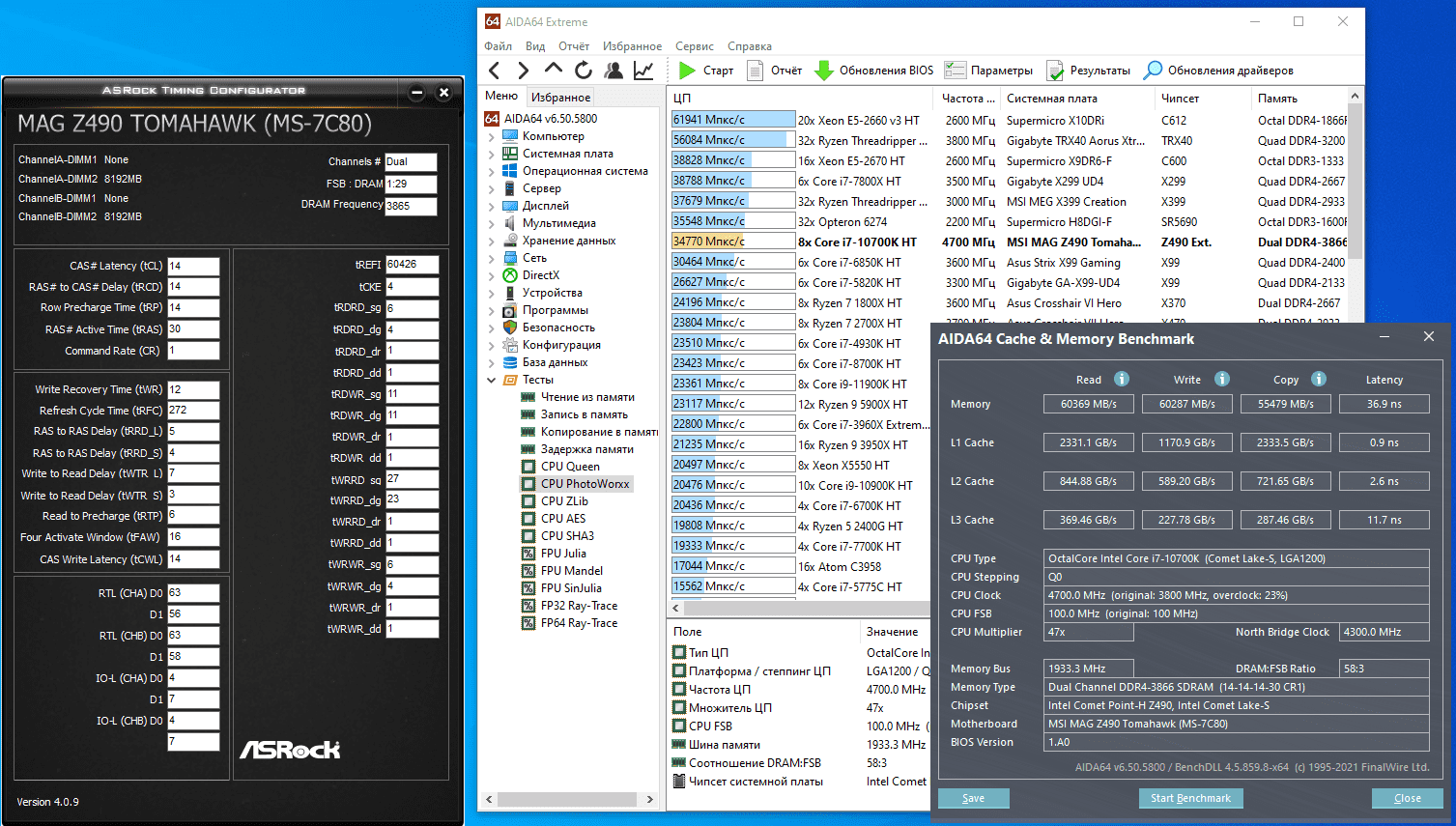This screenshot has height=826, width=1456.
Task: Select the CPU Queen benchmark in the tree
Action: coord(570,467)
